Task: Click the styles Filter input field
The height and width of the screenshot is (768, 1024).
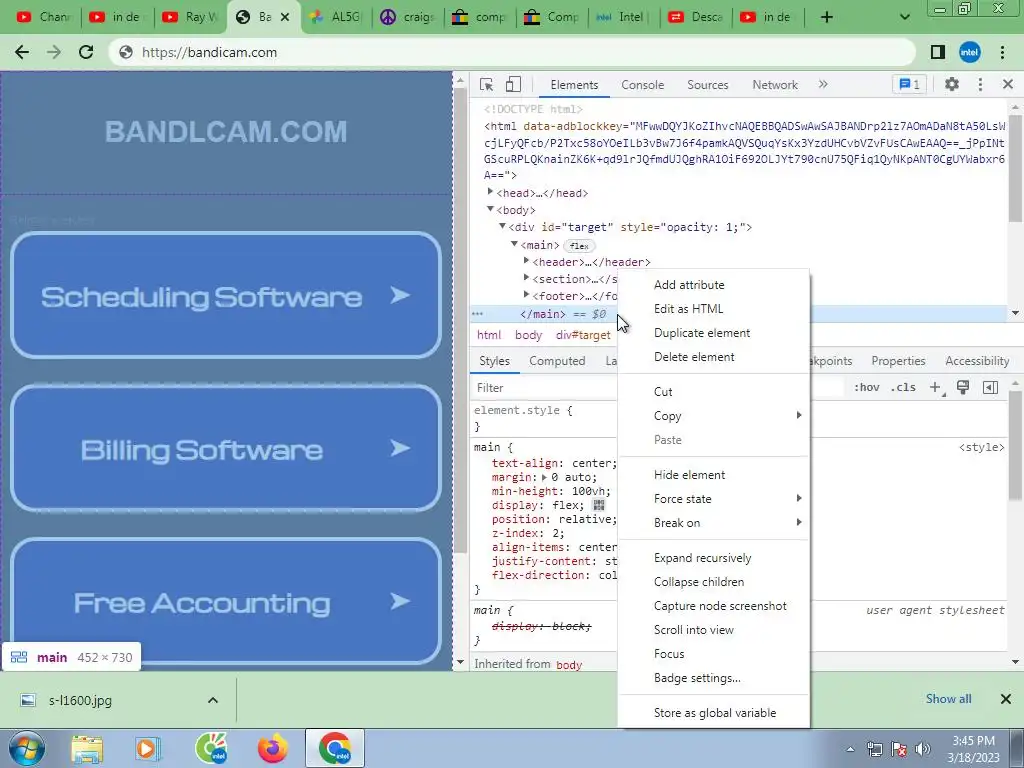Action: (545, 388)
